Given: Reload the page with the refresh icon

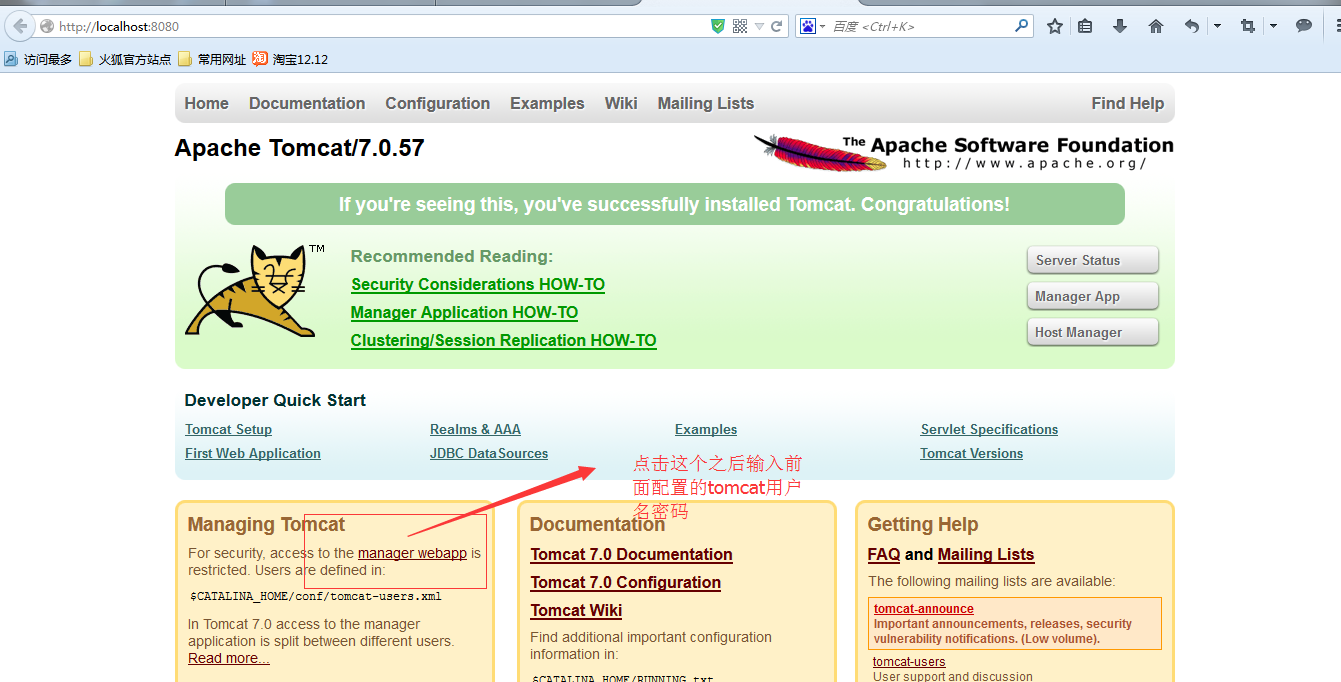Looking at the screenshot, I should [x=776, y=26].
